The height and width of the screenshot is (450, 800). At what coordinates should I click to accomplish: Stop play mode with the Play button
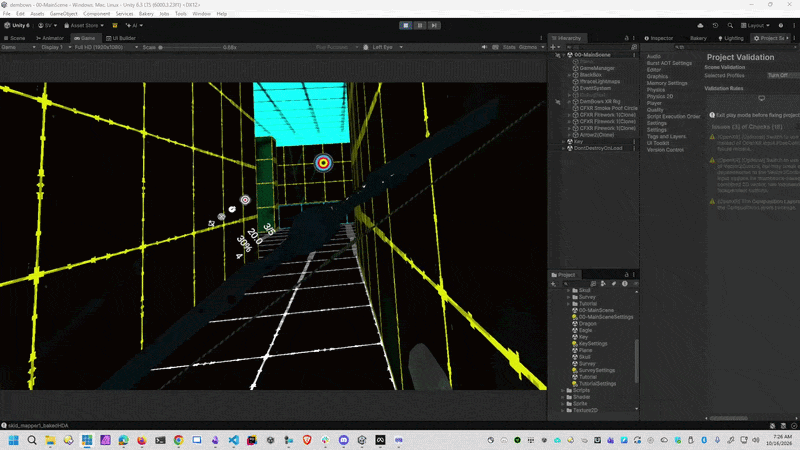pos(406,26)
